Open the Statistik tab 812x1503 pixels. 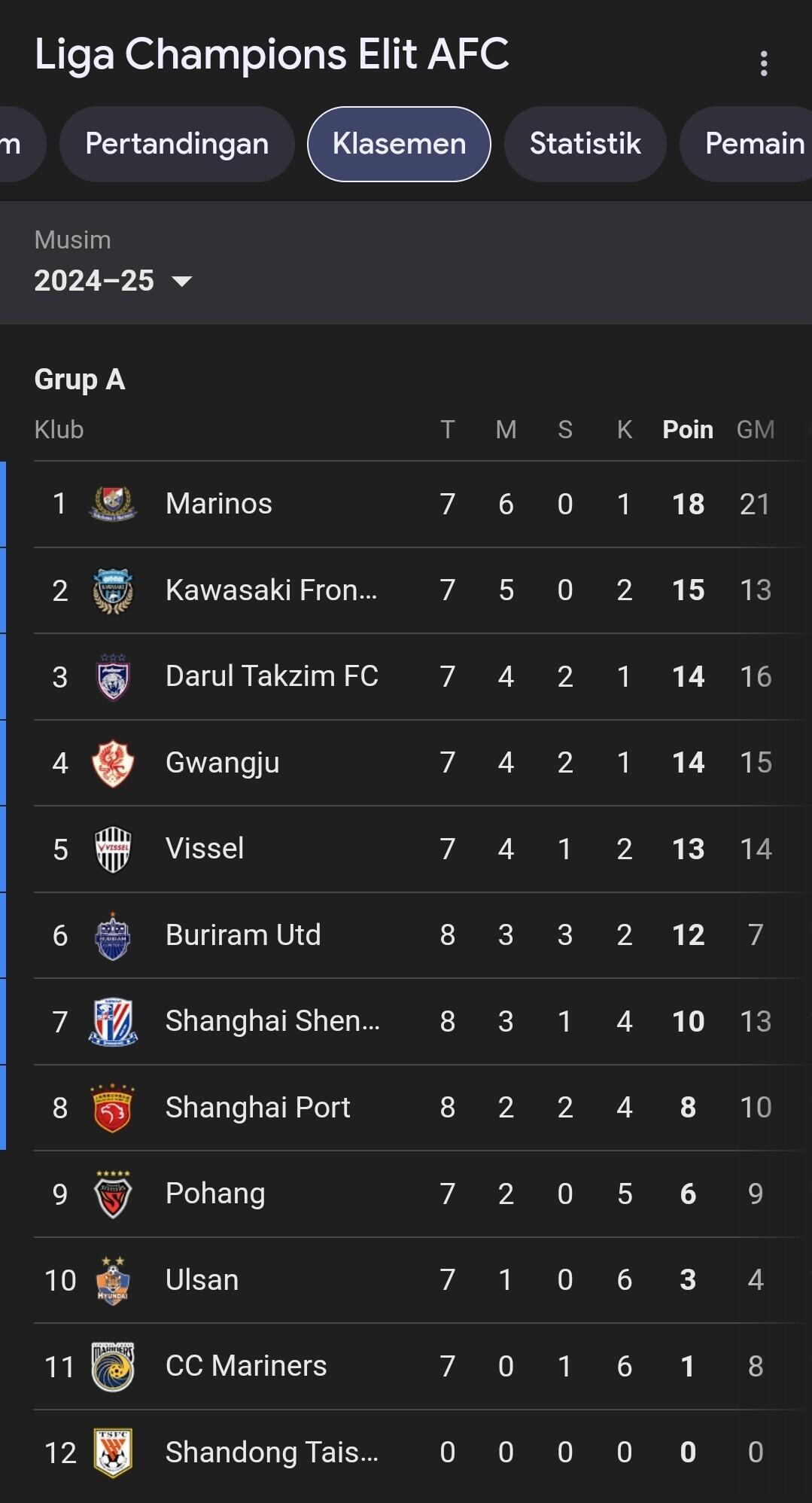coord(585,144)
